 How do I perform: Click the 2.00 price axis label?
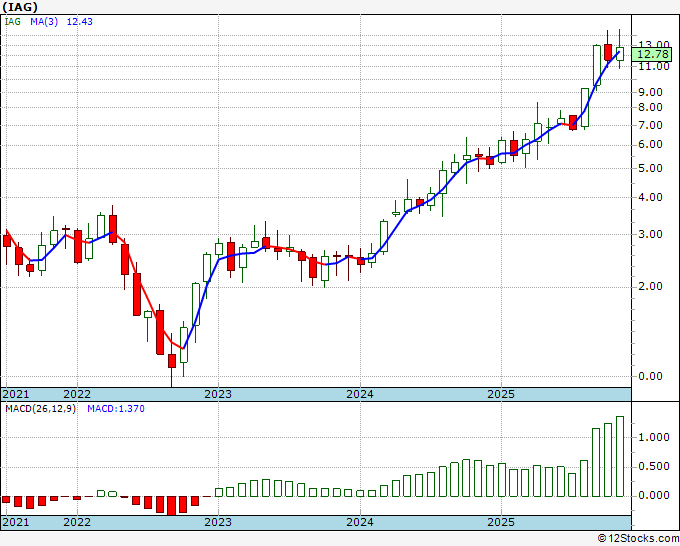(651, 286)
